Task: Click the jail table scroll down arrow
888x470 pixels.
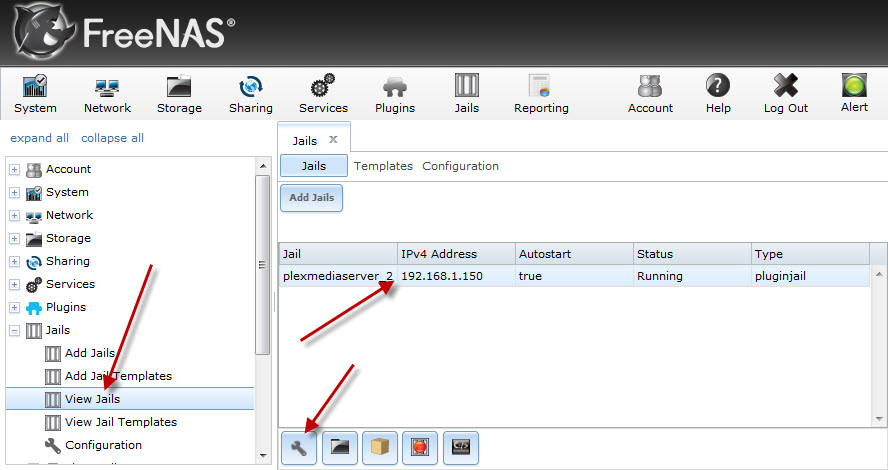Action: pyautogui.click(x=879, y=419)
